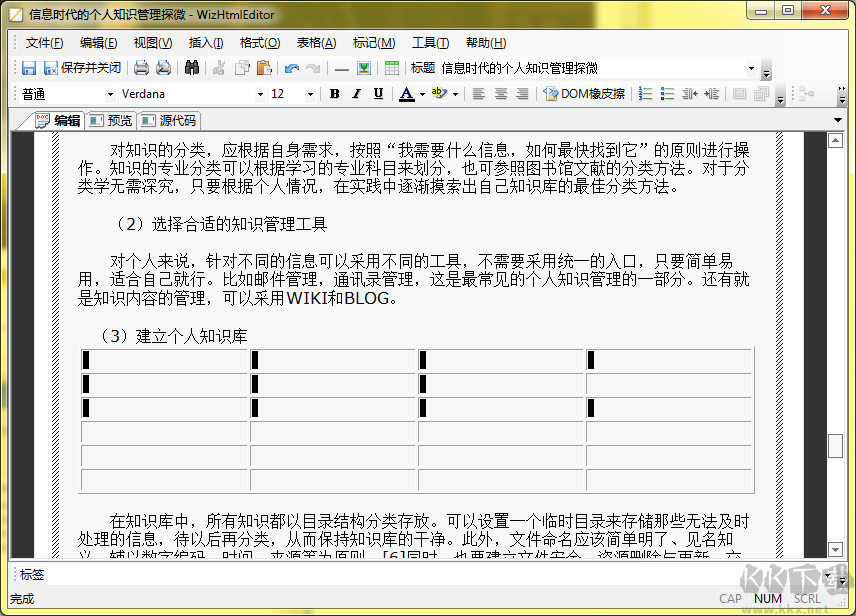Expand the title toolbar overflow options

click(x=766, y=68)
